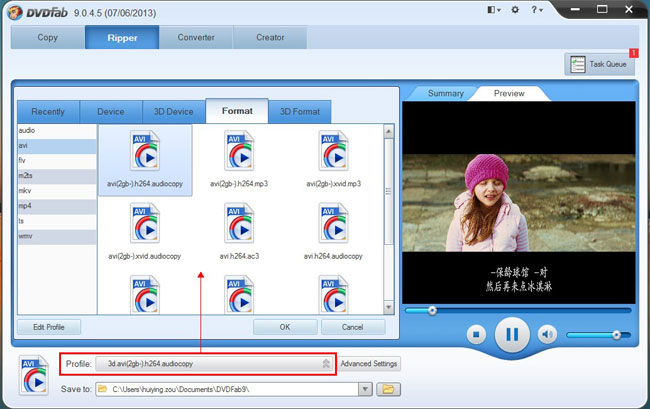Pause the preview video
Image resolution: width=650 pixels, height=409 pixels.
(512, 334)
